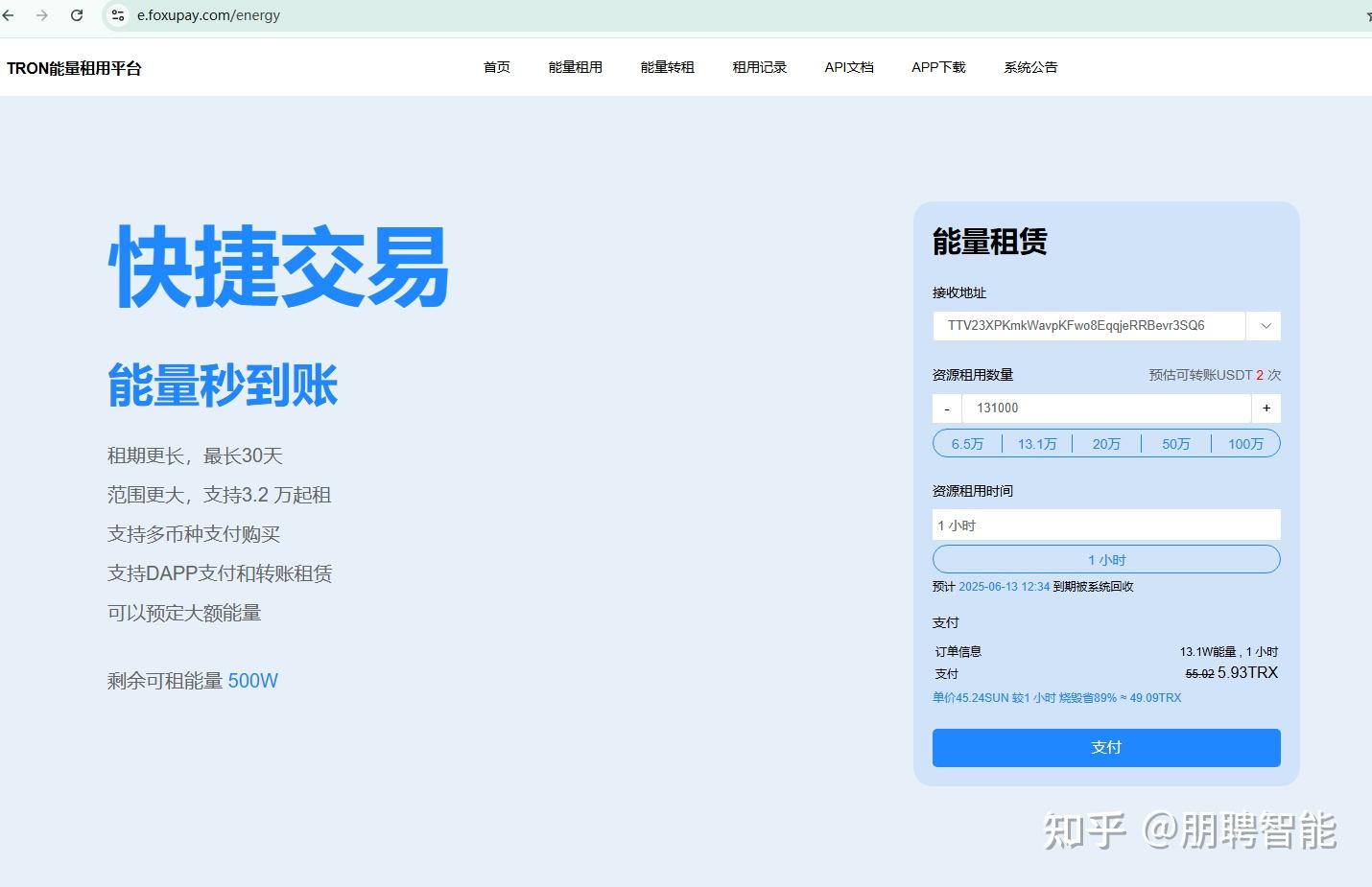The height and width of the screenshot is (887, 1372).
Task: Open the APP下载 page
Action: (x=937, y=67)
